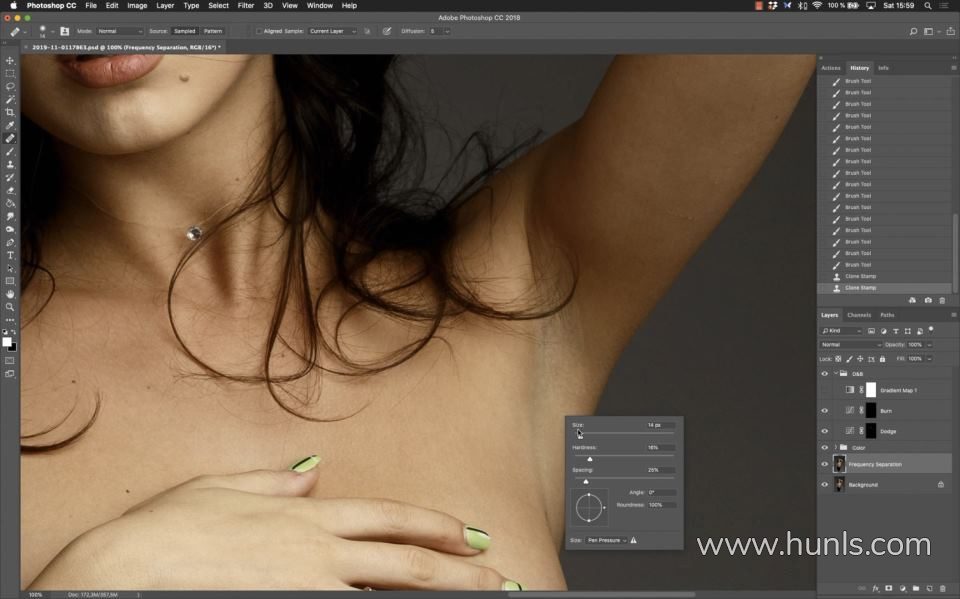Switch to the Paths tab
960x599 pixels.
tap(887, 315)
